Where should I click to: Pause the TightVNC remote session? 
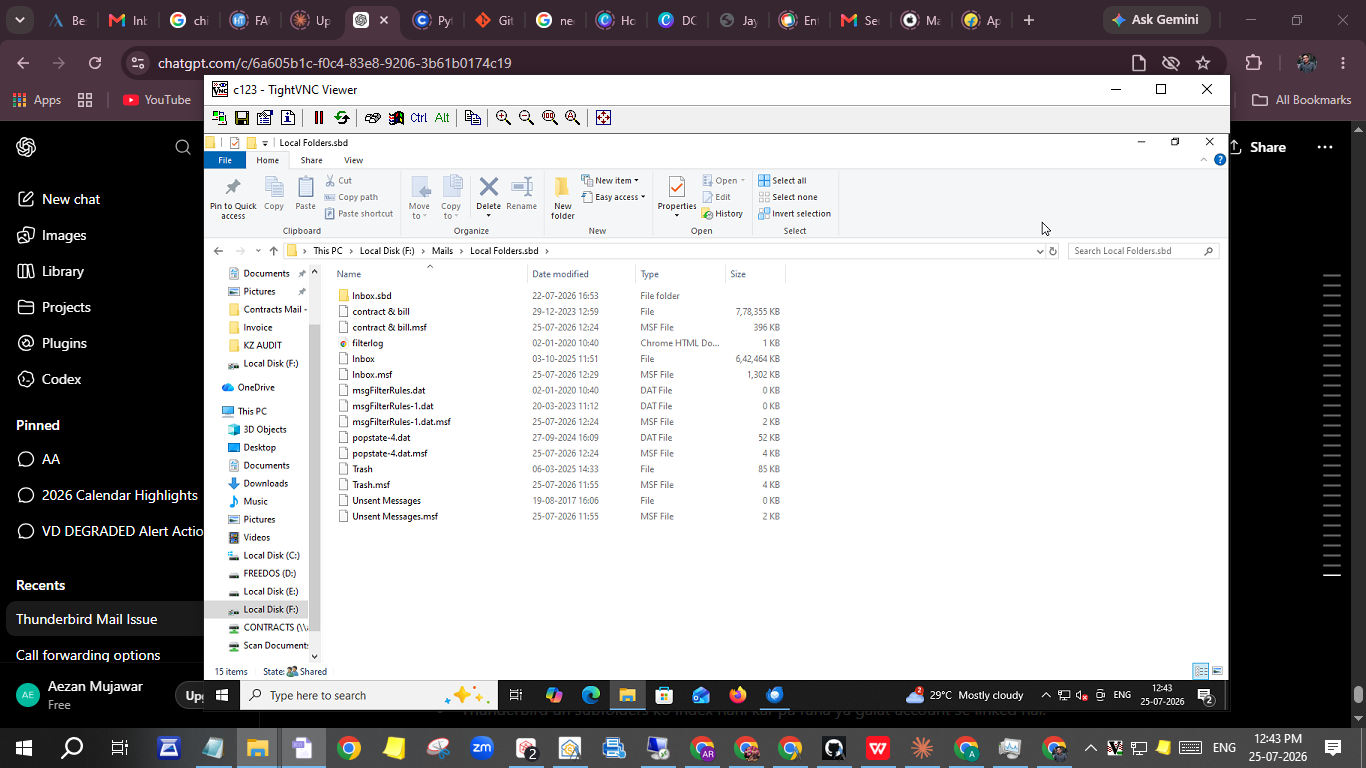(x=319, y=118)
